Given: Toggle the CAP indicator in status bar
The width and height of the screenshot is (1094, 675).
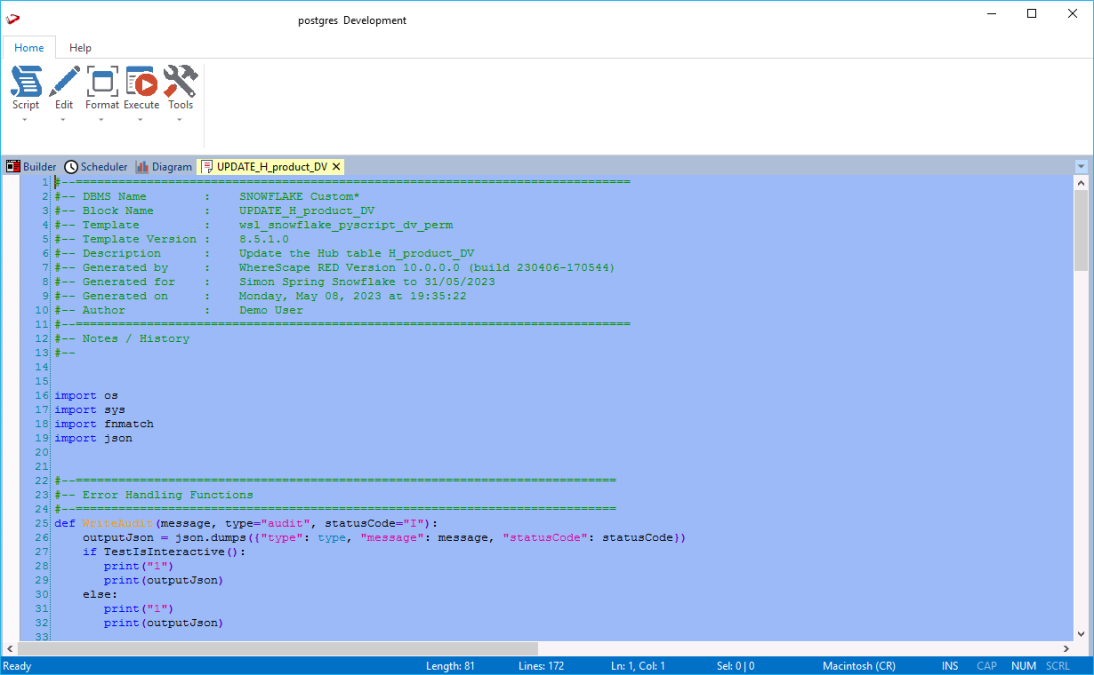Looking at the screenshot, I should [x=986, y=666].
